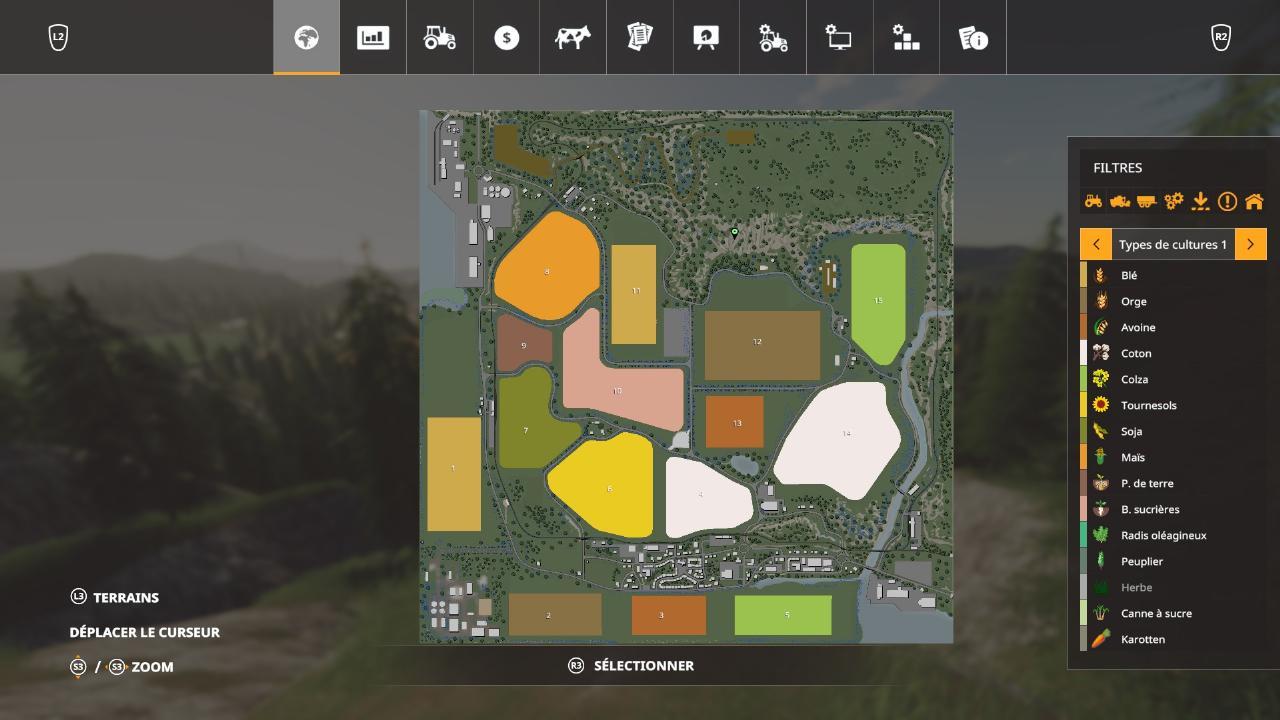1280x720 pixels.
Task: Click the Coton crop icon
Action: (x=1101, y=353)
